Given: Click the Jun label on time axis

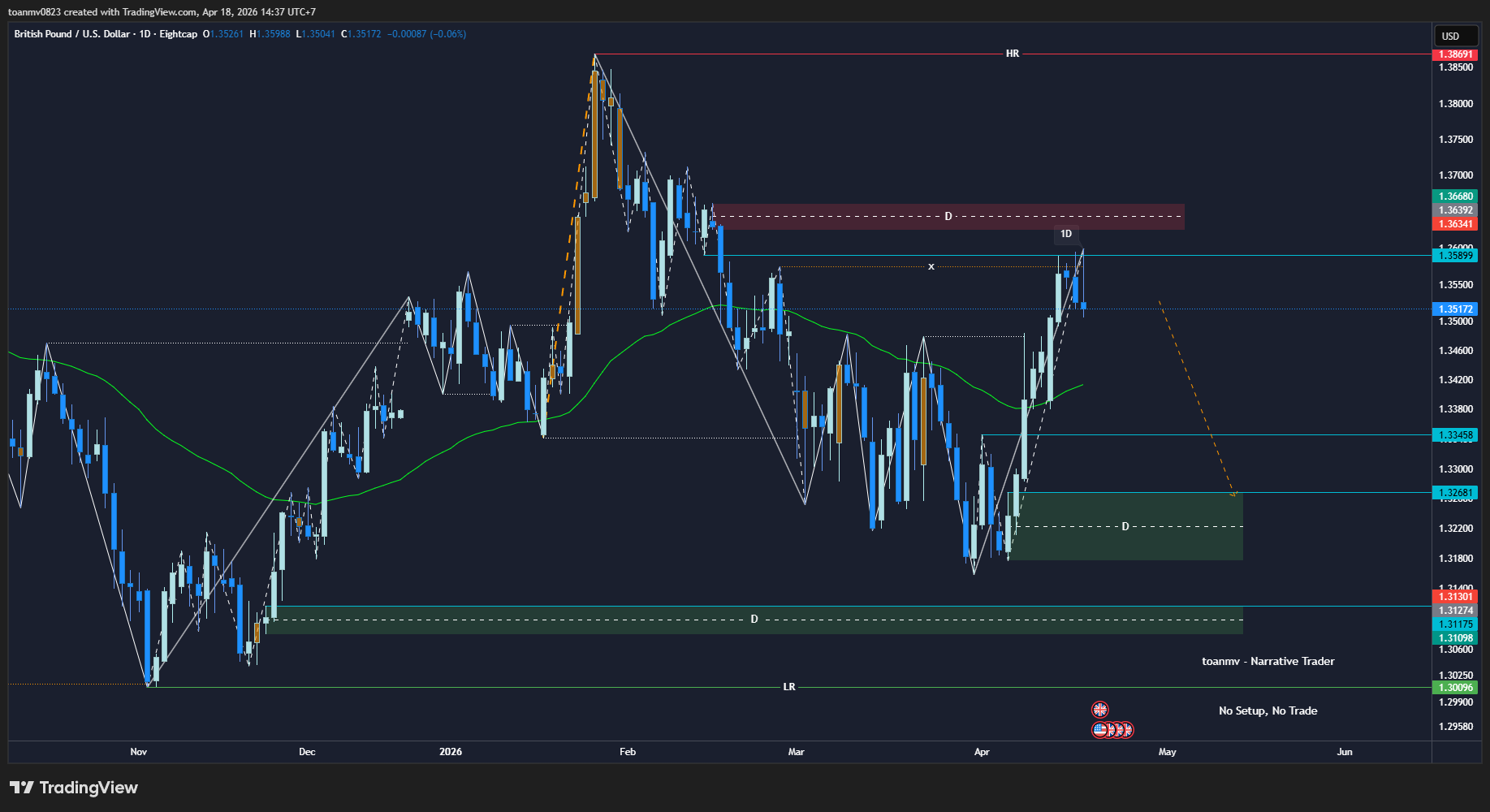Looking at the screenshot, I should click(1345, 752).
